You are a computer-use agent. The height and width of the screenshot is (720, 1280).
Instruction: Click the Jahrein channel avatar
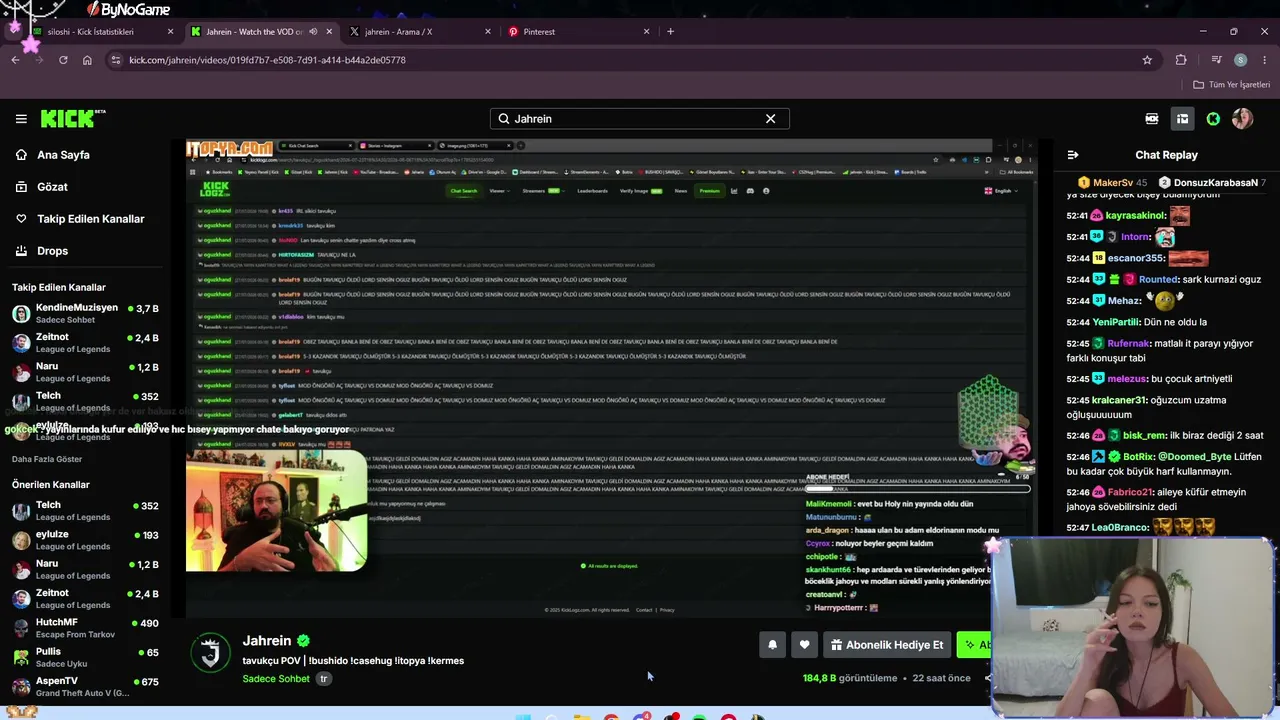[210, 653]
